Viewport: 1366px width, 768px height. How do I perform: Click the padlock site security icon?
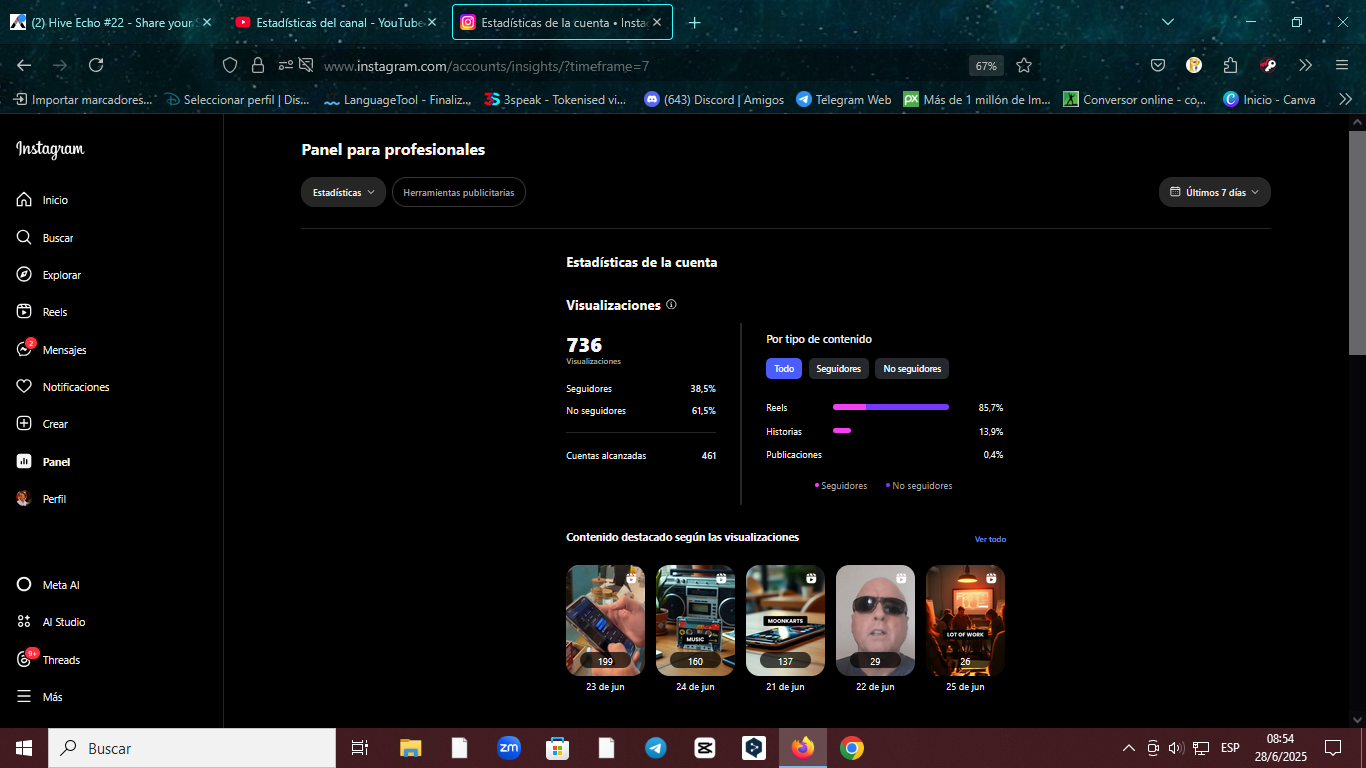click(x=258, y=65)
